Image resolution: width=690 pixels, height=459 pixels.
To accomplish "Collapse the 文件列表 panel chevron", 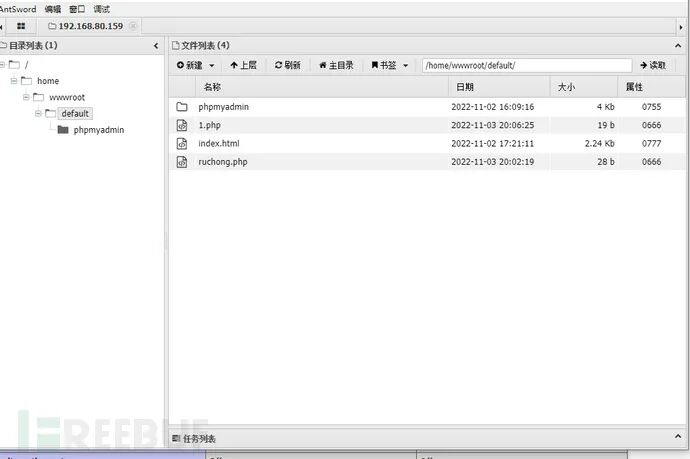I will (x=678, y=45).
